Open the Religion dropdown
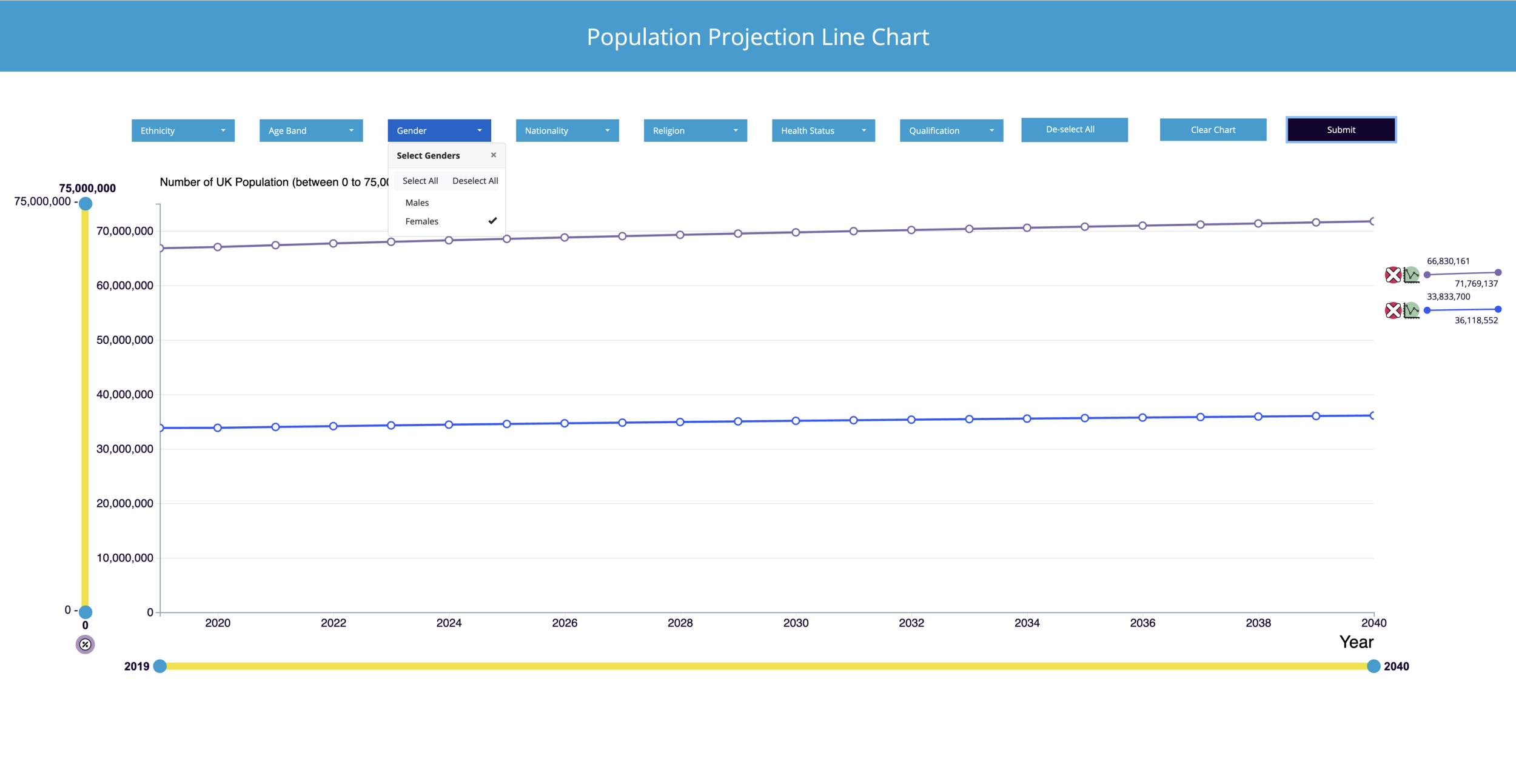This screenshot has width=1516, height=784. pyautogui.click(x=695, y=130)
